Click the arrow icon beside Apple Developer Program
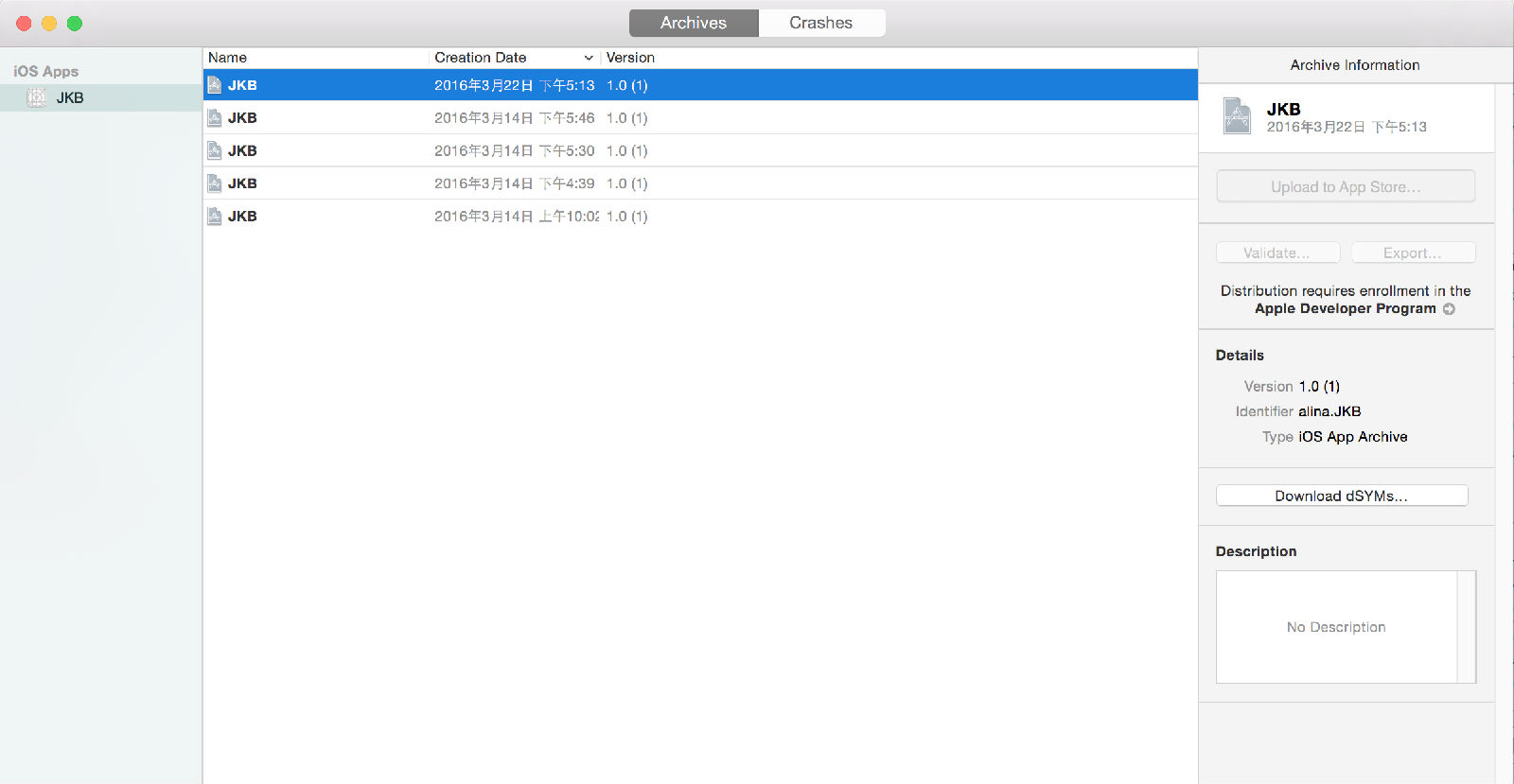Viewport: 1514px width, 784px height. pyautogui.click(x=1449, y=309)
